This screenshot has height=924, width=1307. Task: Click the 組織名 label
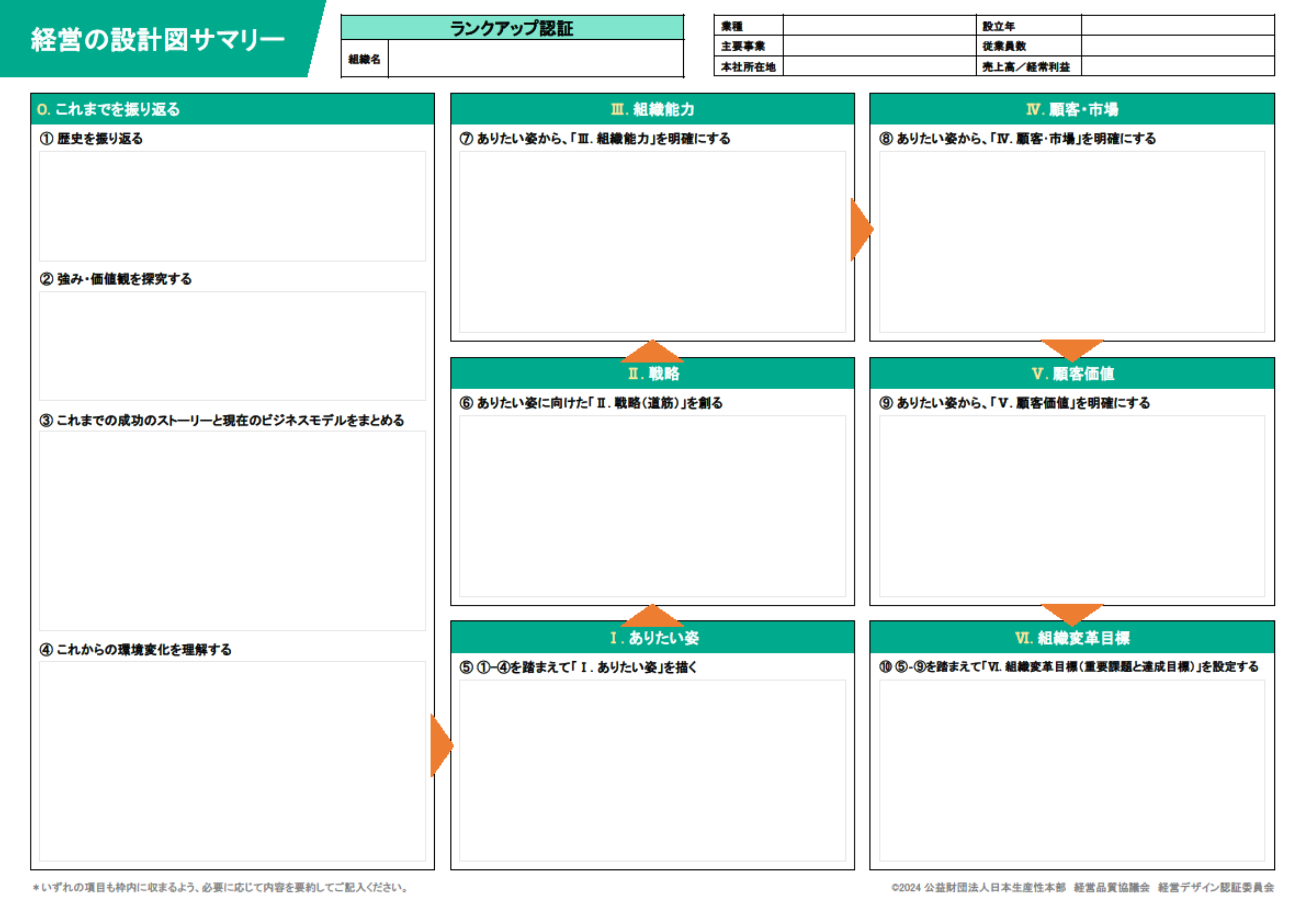click(x=364, y=59)
